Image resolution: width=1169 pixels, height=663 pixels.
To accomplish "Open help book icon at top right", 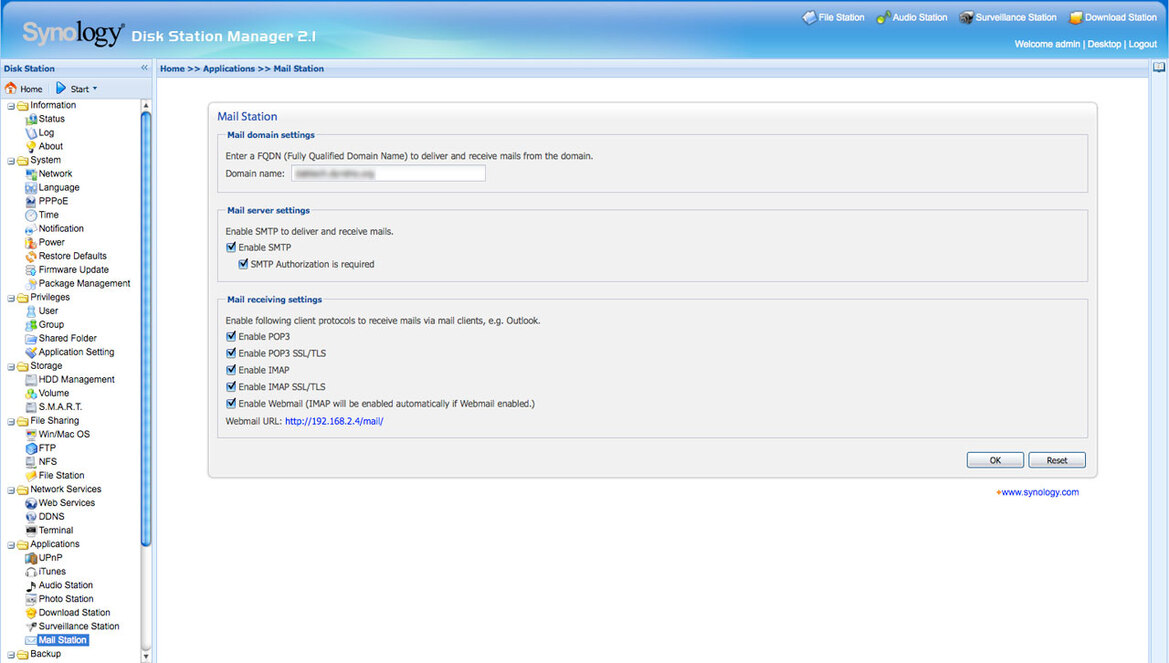I will click(x=1159, y=67).
